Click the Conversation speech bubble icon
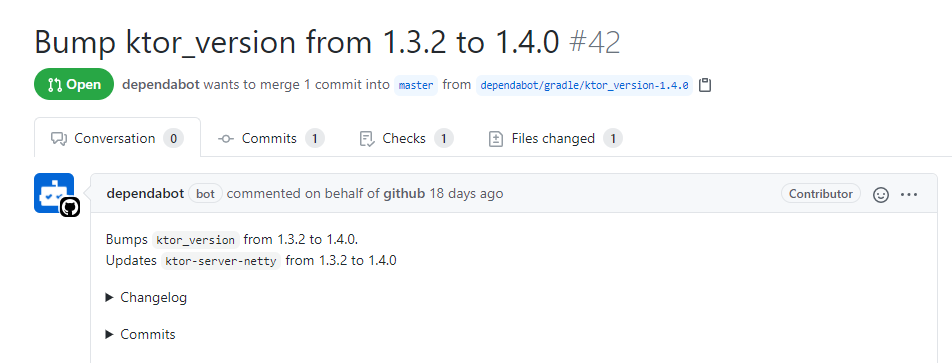 tap(59, 139)
